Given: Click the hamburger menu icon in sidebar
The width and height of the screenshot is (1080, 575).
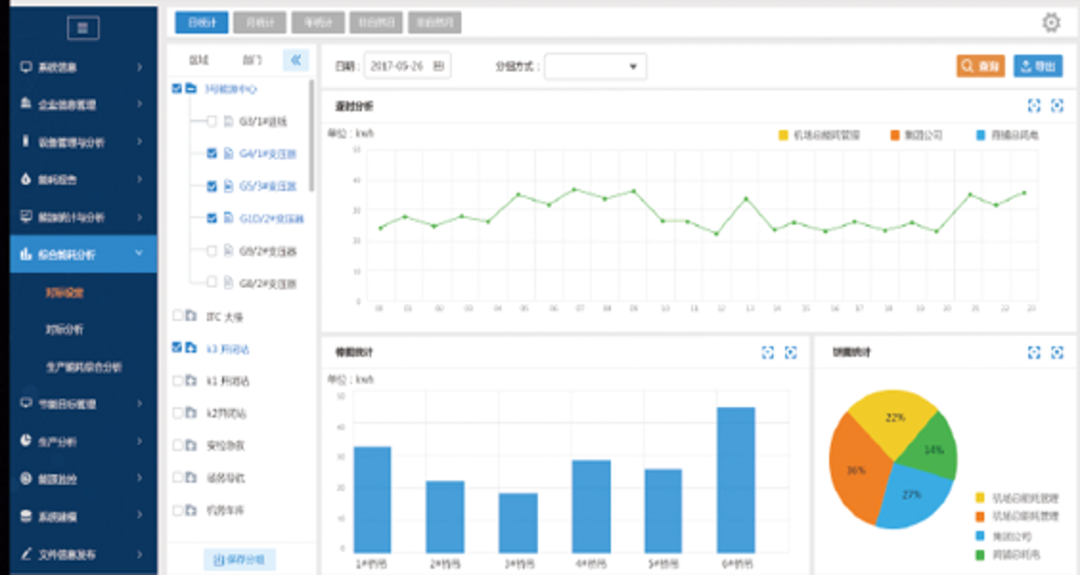Looking at the screenshot, I should (x=83, y=29).
